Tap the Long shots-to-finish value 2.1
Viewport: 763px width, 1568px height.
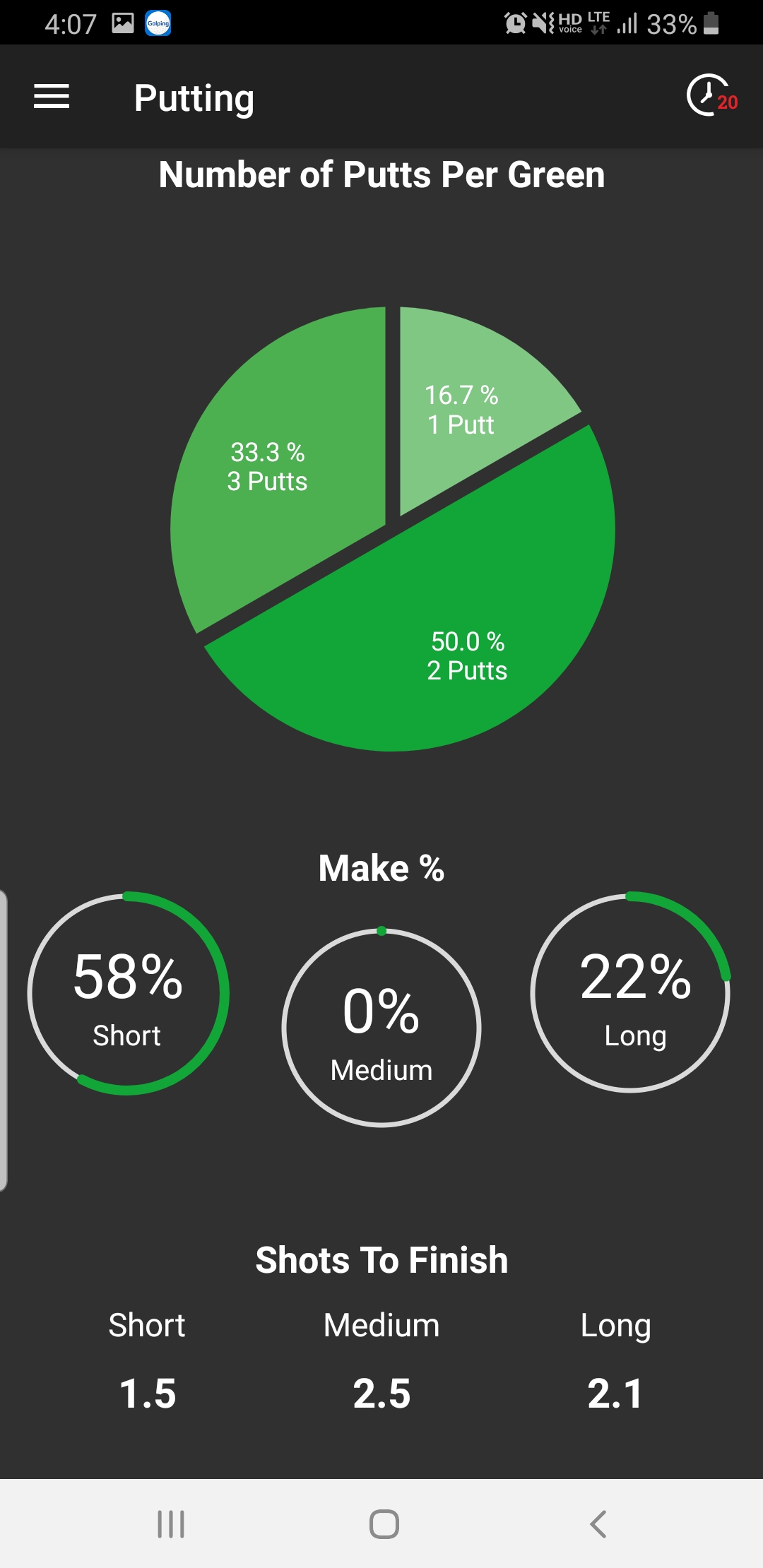615,1394
